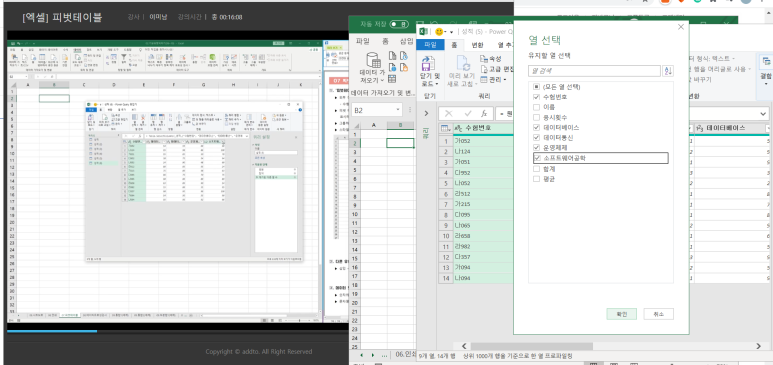Click the cancel X icon in formula bar
Viewport: 773px width, 365px height.
click(x=448, y=113)
